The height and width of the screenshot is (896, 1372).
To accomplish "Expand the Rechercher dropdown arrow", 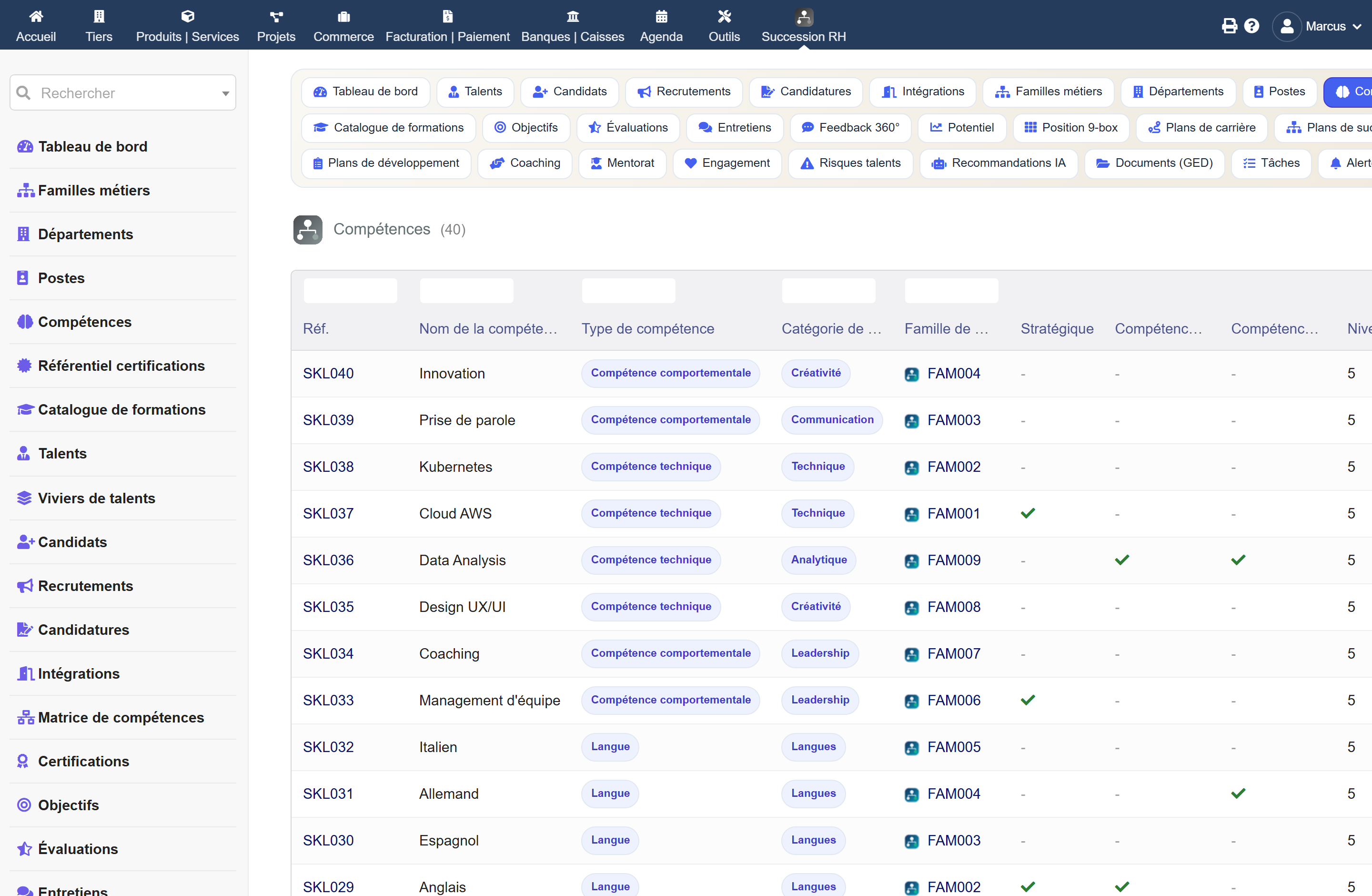I will (225, 93).
